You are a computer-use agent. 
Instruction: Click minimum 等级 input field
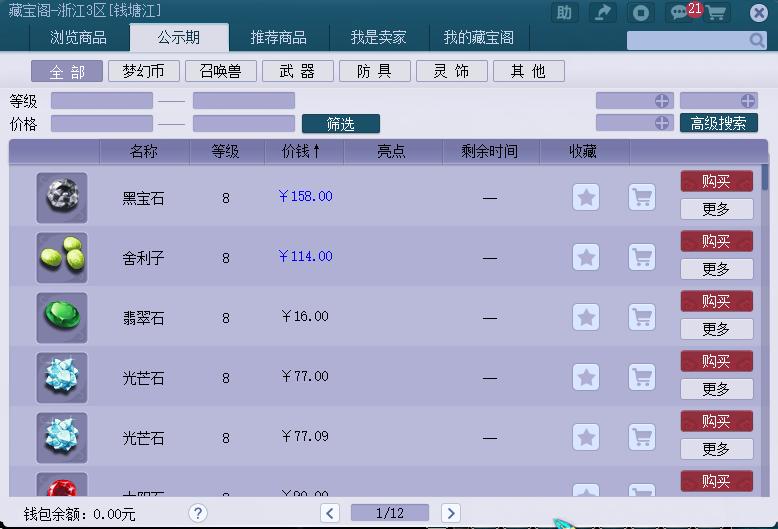click(102, 100)
